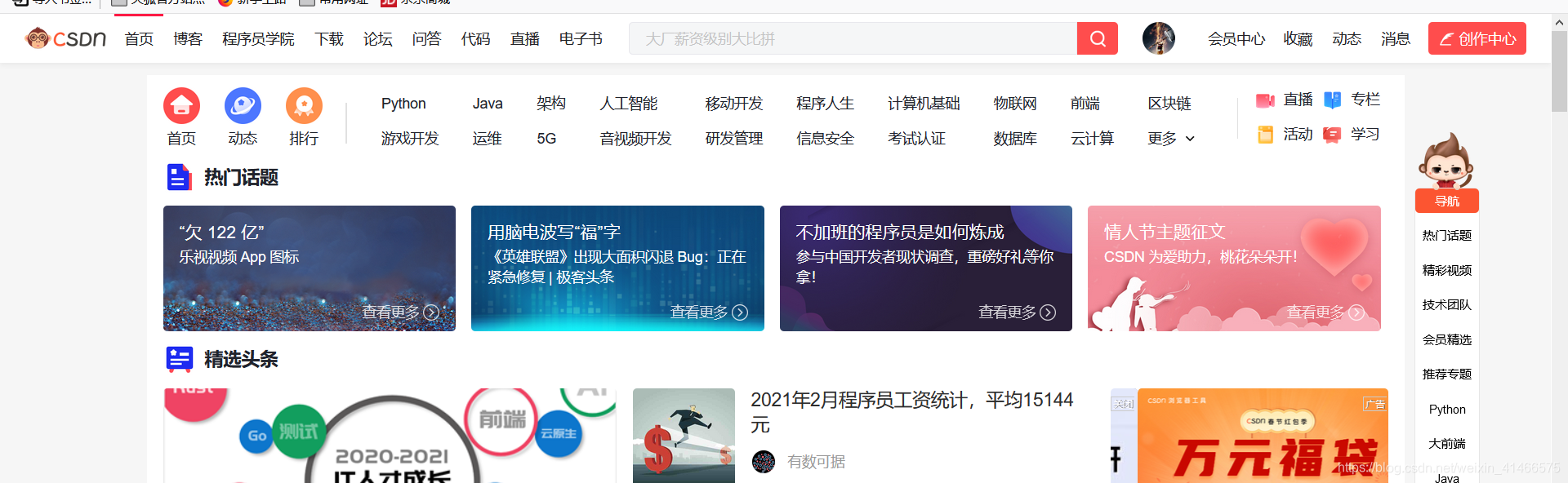Jump to Python in side navigation
1568x483 pixels.
1446,410
